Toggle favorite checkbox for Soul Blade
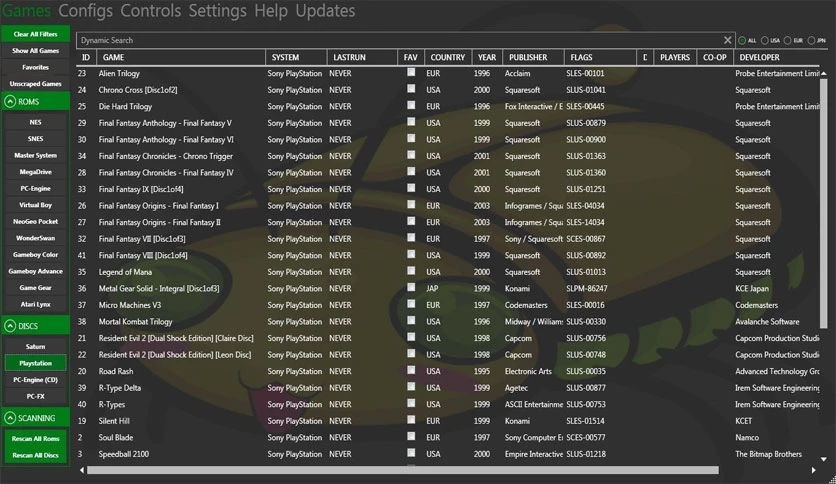The height and width of the screenshot is (484, 836). [411, 437]
